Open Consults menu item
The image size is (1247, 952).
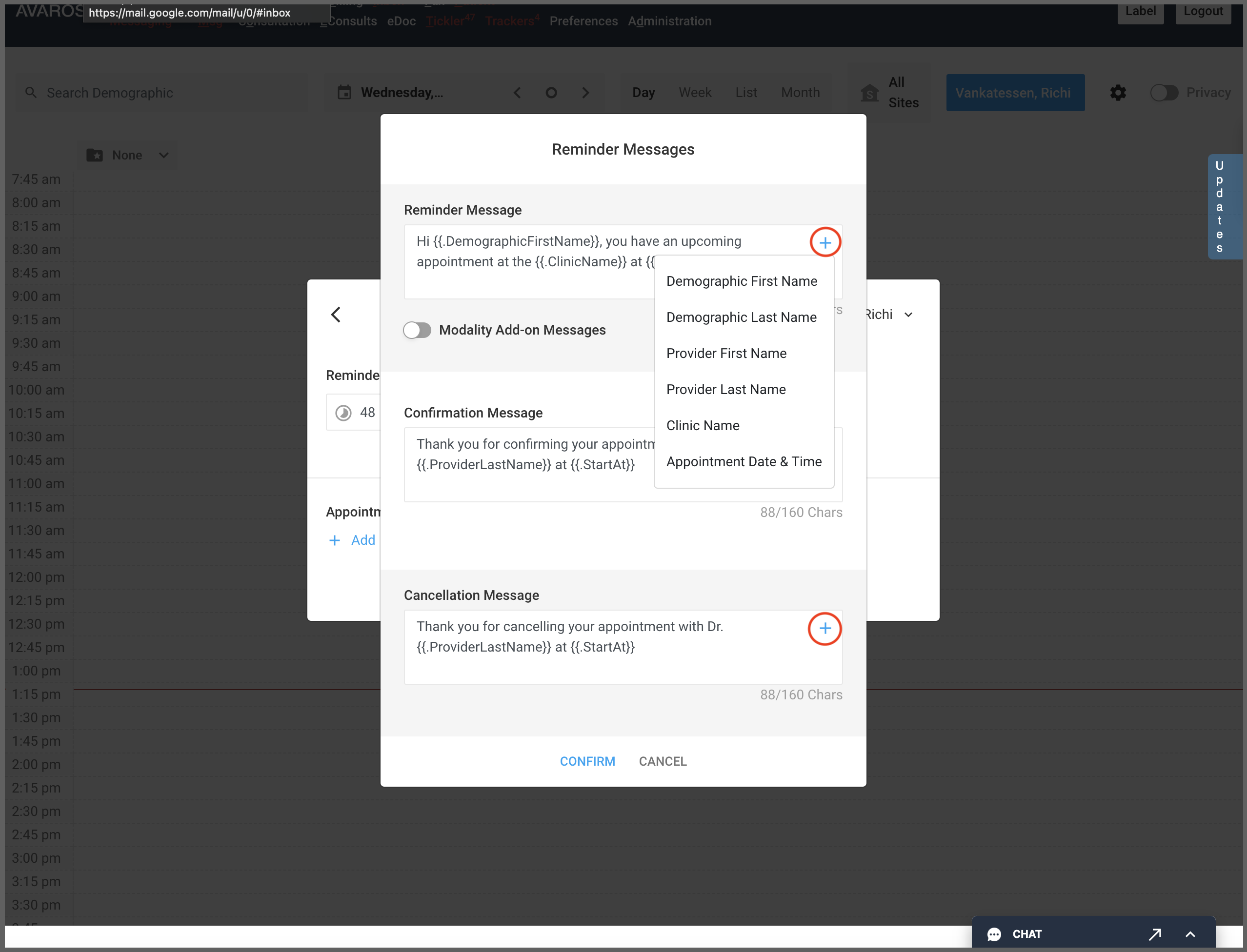(349, 21)
